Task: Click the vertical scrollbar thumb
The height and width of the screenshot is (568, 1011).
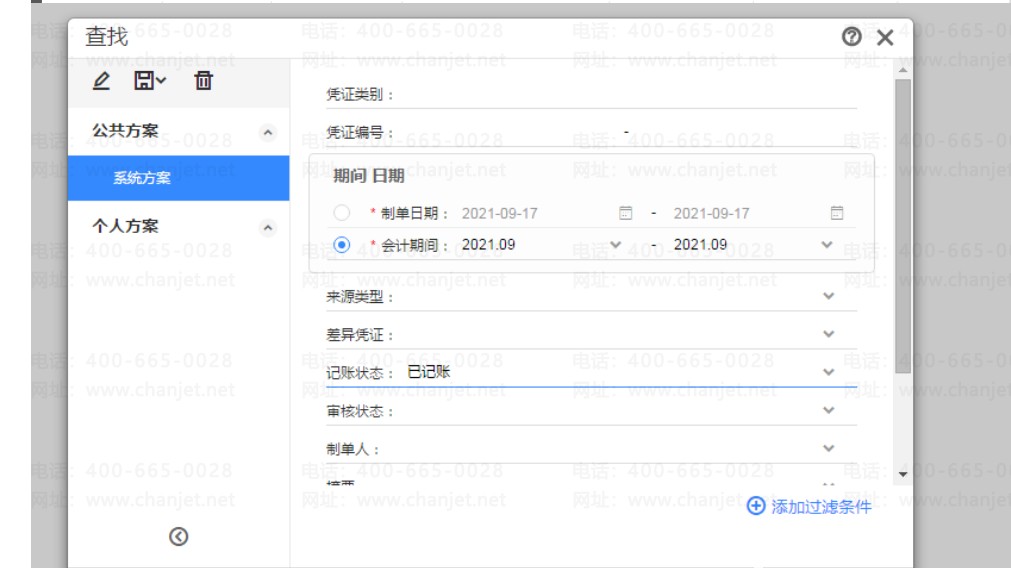Action: 903,226
